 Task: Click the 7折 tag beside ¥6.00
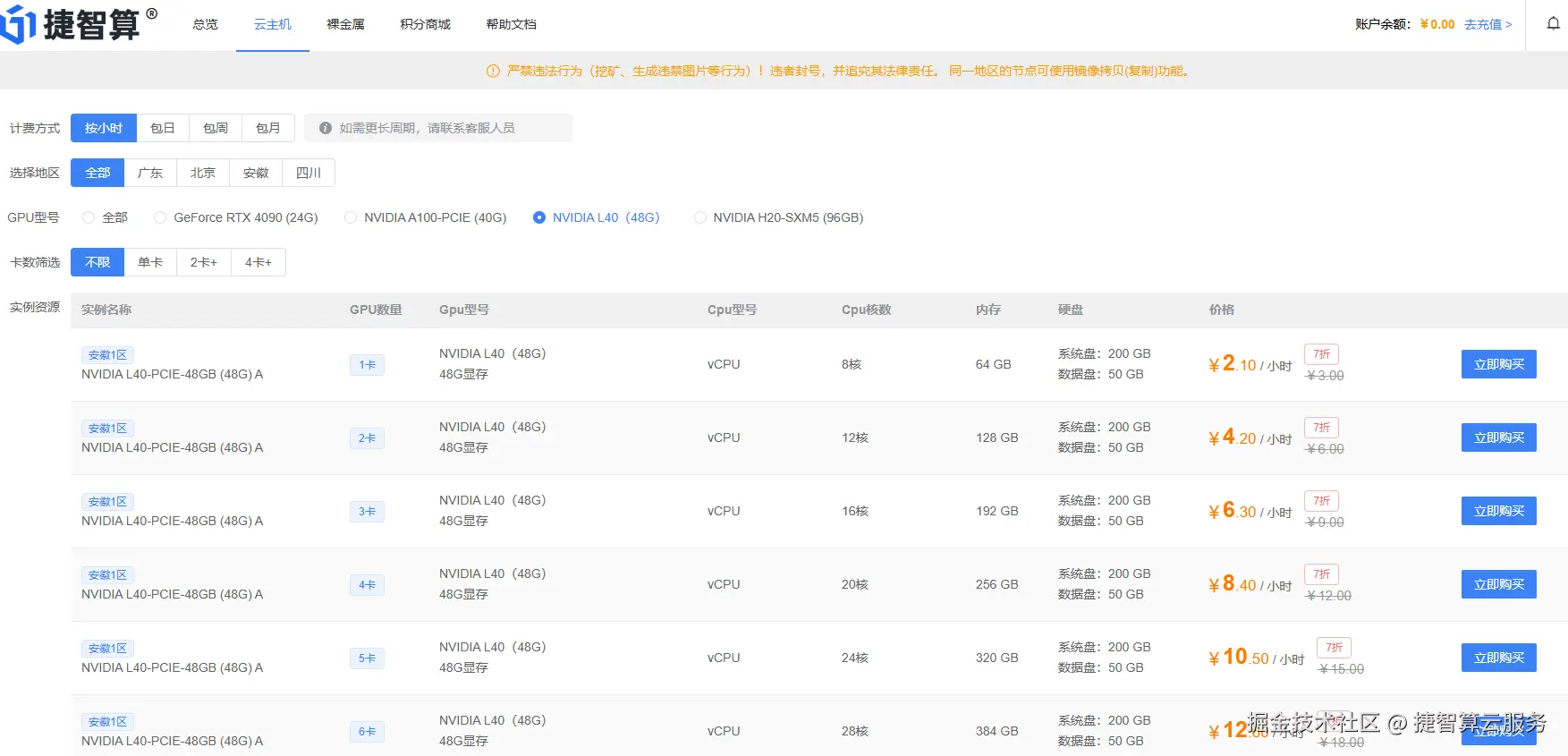point(1321,428)
